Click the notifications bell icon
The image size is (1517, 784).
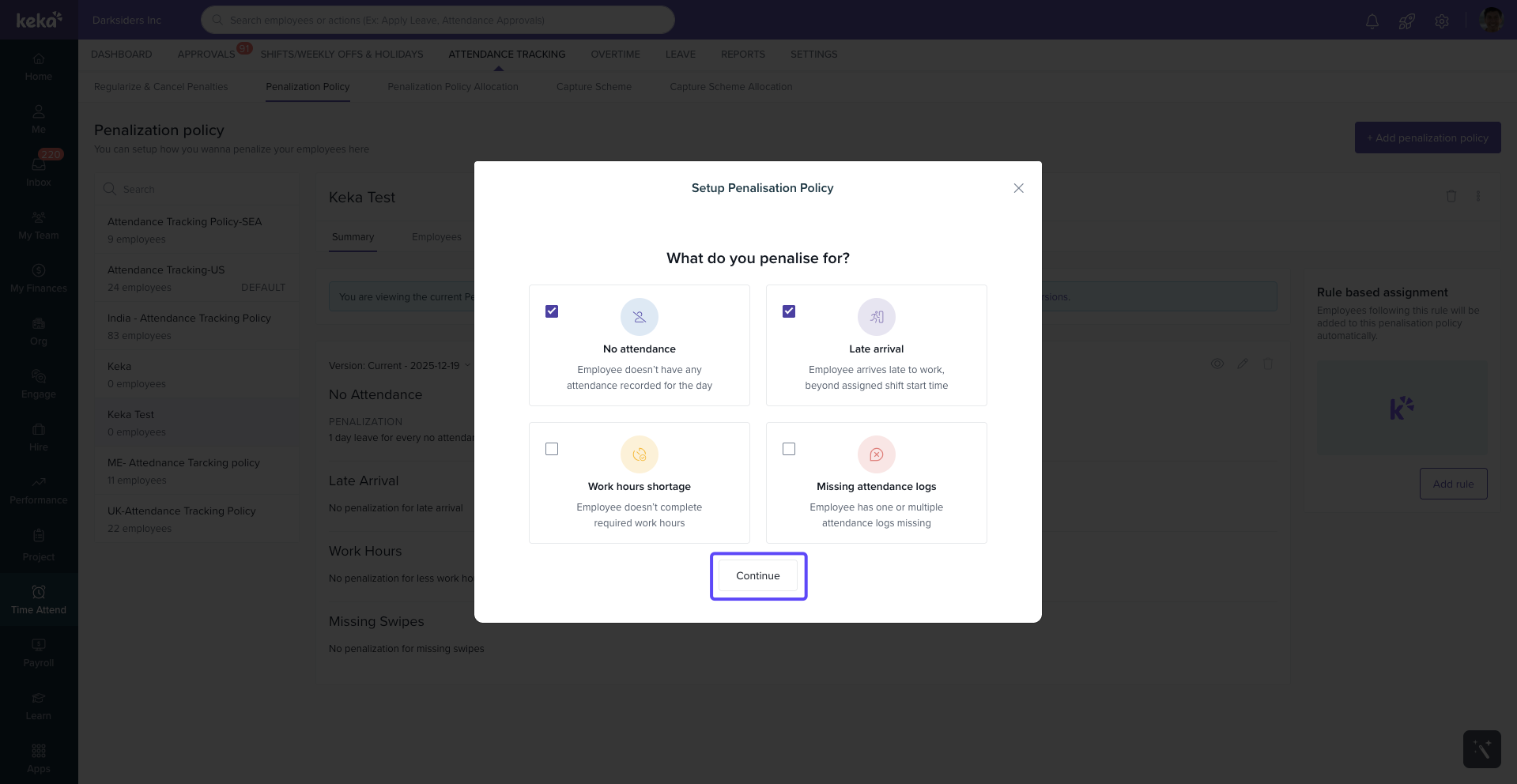pos(1372,21)
